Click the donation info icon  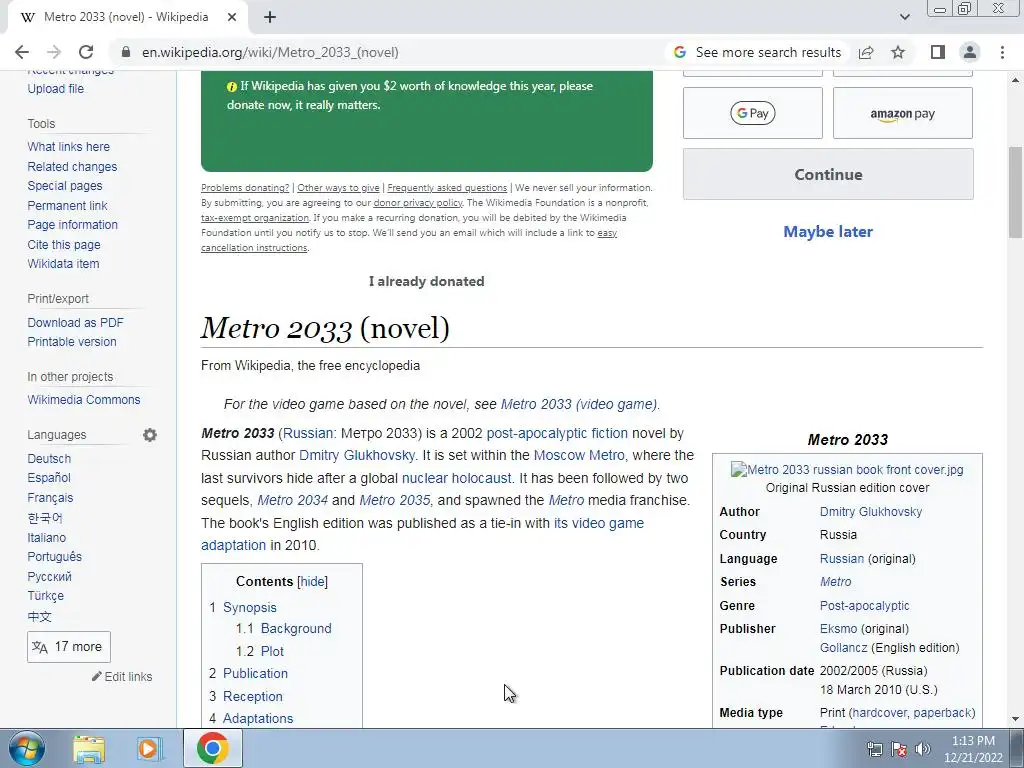coord(232,86)
